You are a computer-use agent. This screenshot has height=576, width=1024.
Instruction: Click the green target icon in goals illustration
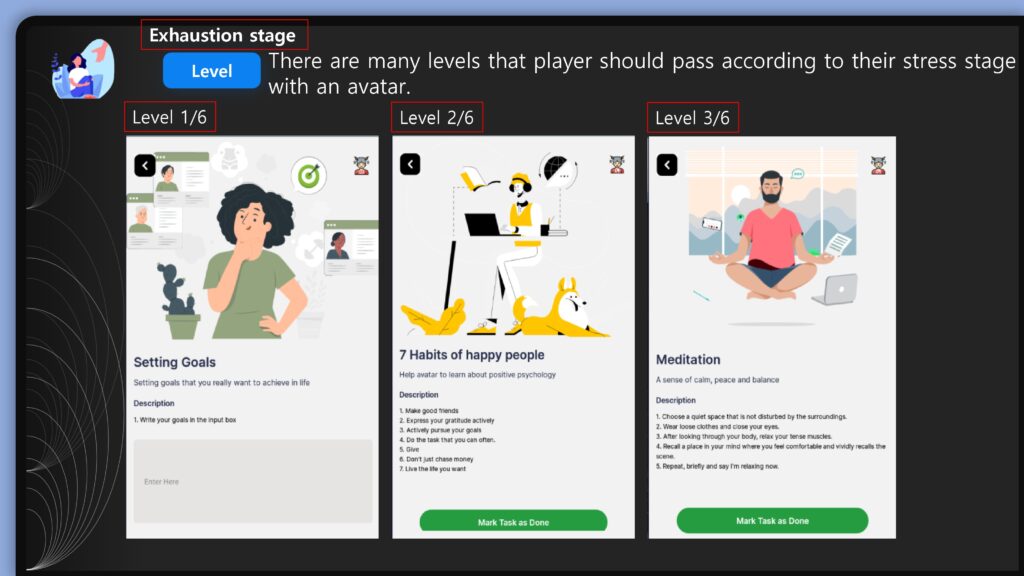click(x=308, y=175)
